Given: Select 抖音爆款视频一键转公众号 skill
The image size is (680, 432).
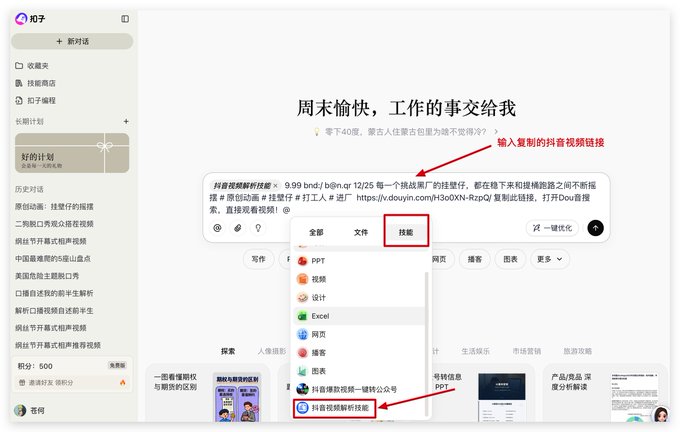Looking at the screenshot, I should (x=359, y=389).
